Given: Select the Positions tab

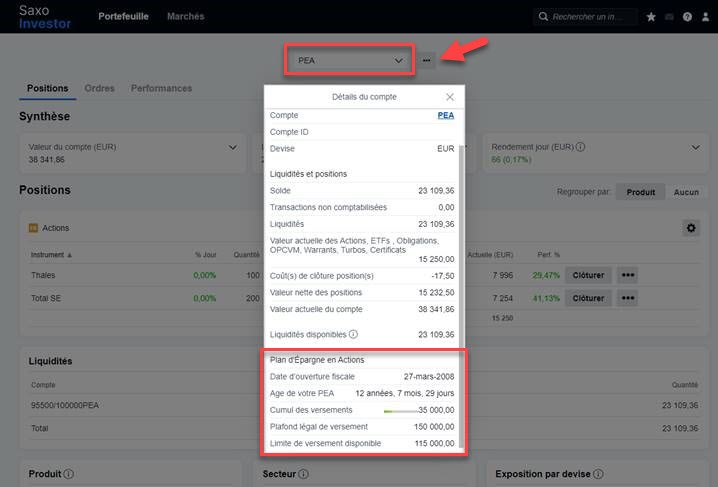Looking at the screenshot, I should point(48,88).
